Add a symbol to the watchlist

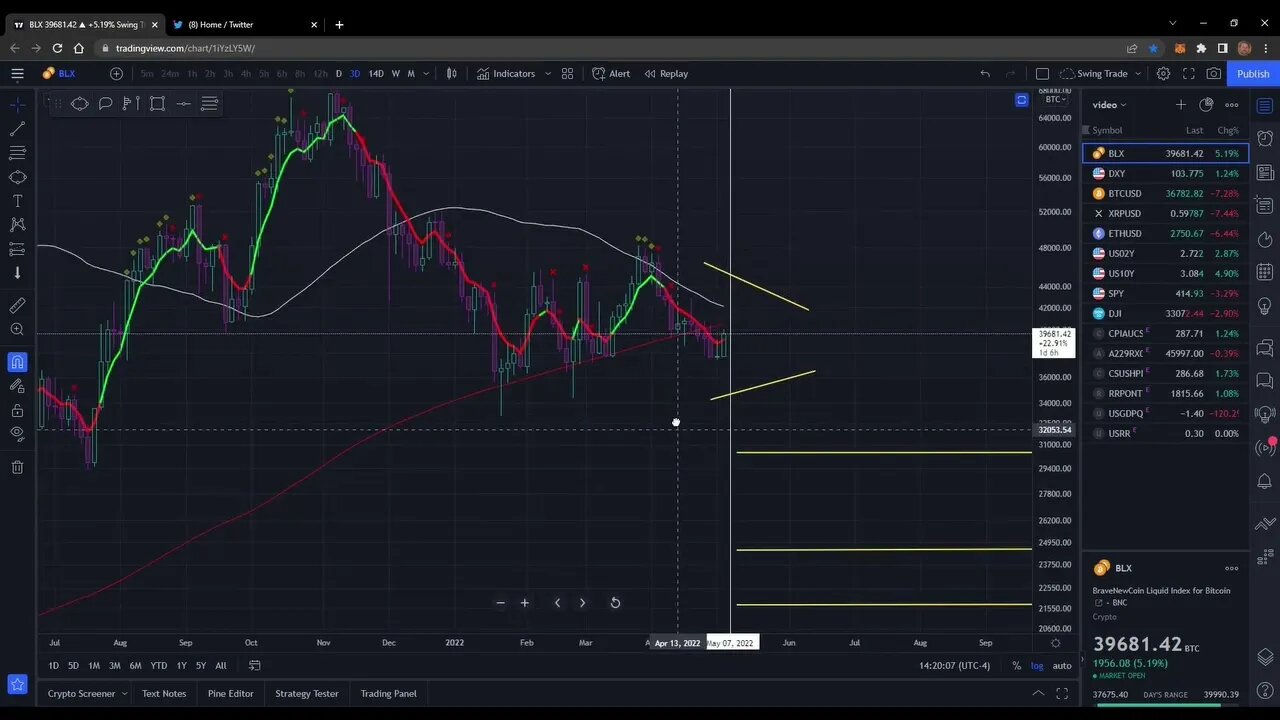tap(1180, 104)
